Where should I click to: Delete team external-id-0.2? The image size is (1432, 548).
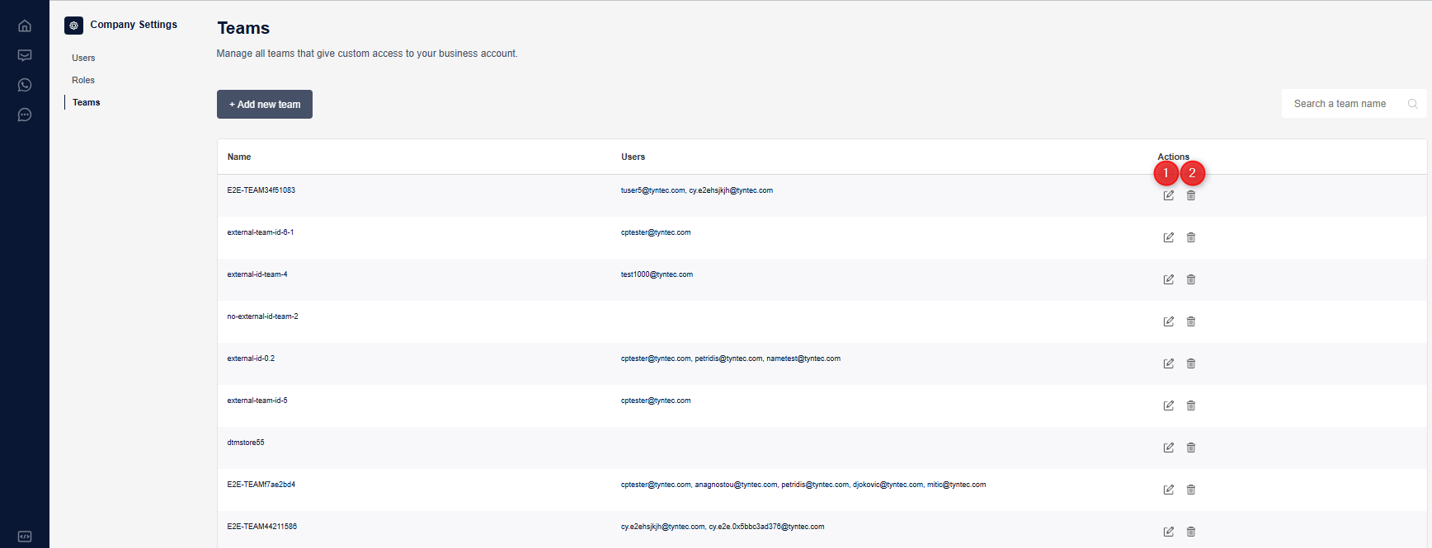[x=1191, y=363]
